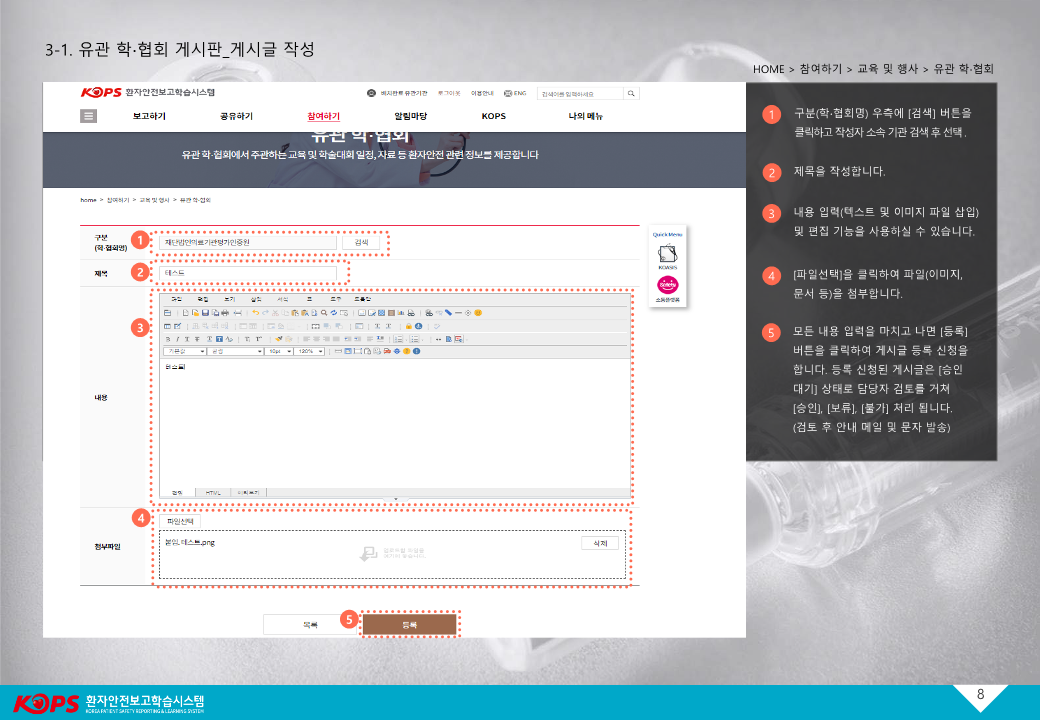Screen dimensions: 1040x720
Task: Click the pink round quick menu icon
Action: 667,287
